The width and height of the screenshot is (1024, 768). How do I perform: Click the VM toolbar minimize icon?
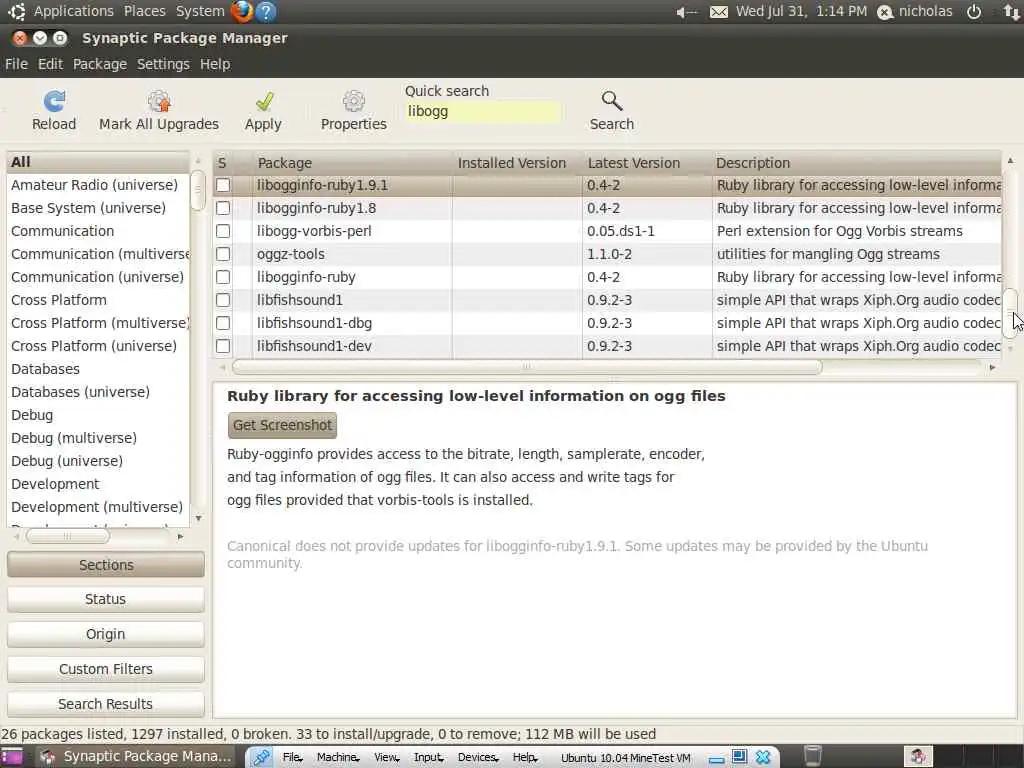pyautogui.click(x=716, y=760)
